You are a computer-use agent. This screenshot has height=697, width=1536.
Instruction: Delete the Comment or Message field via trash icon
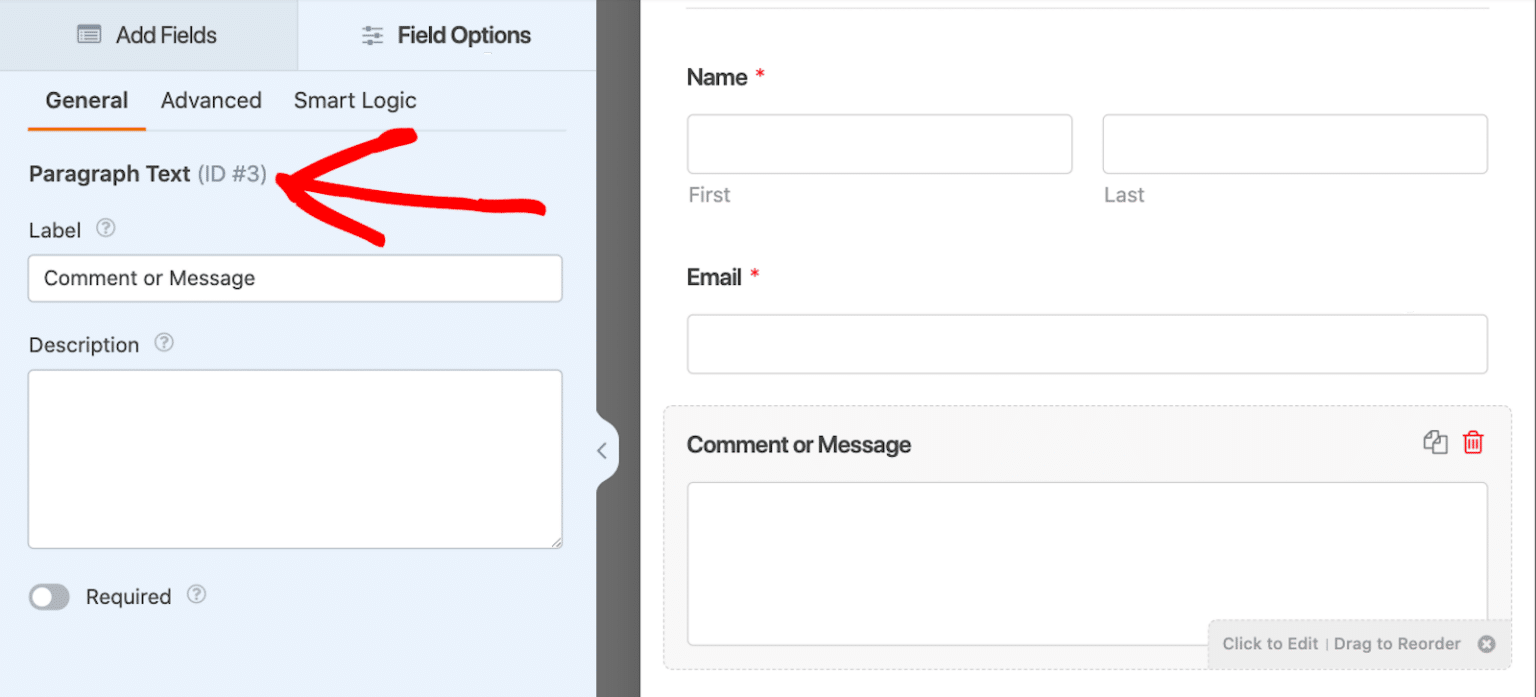[x=1473, y=442]
